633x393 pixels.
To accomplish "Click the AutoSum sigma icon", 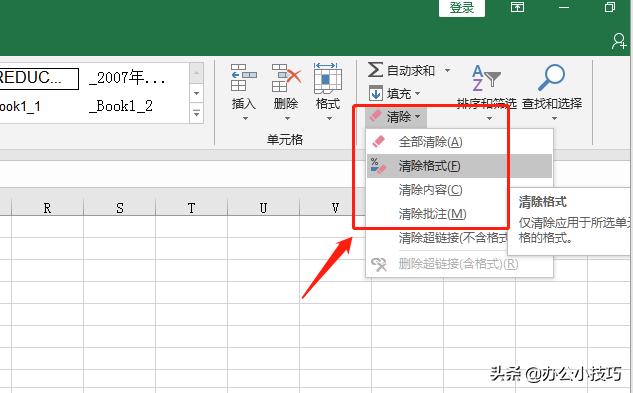I will point(375,70).
